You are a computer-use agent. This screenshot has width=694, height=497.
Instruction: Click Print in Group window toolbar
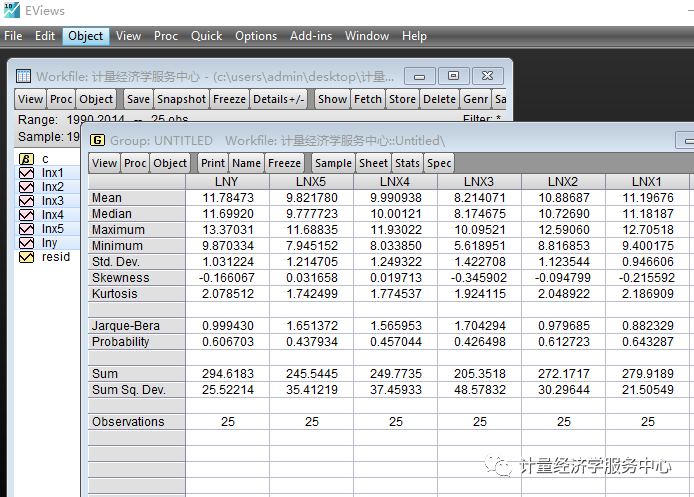(213, 163)
